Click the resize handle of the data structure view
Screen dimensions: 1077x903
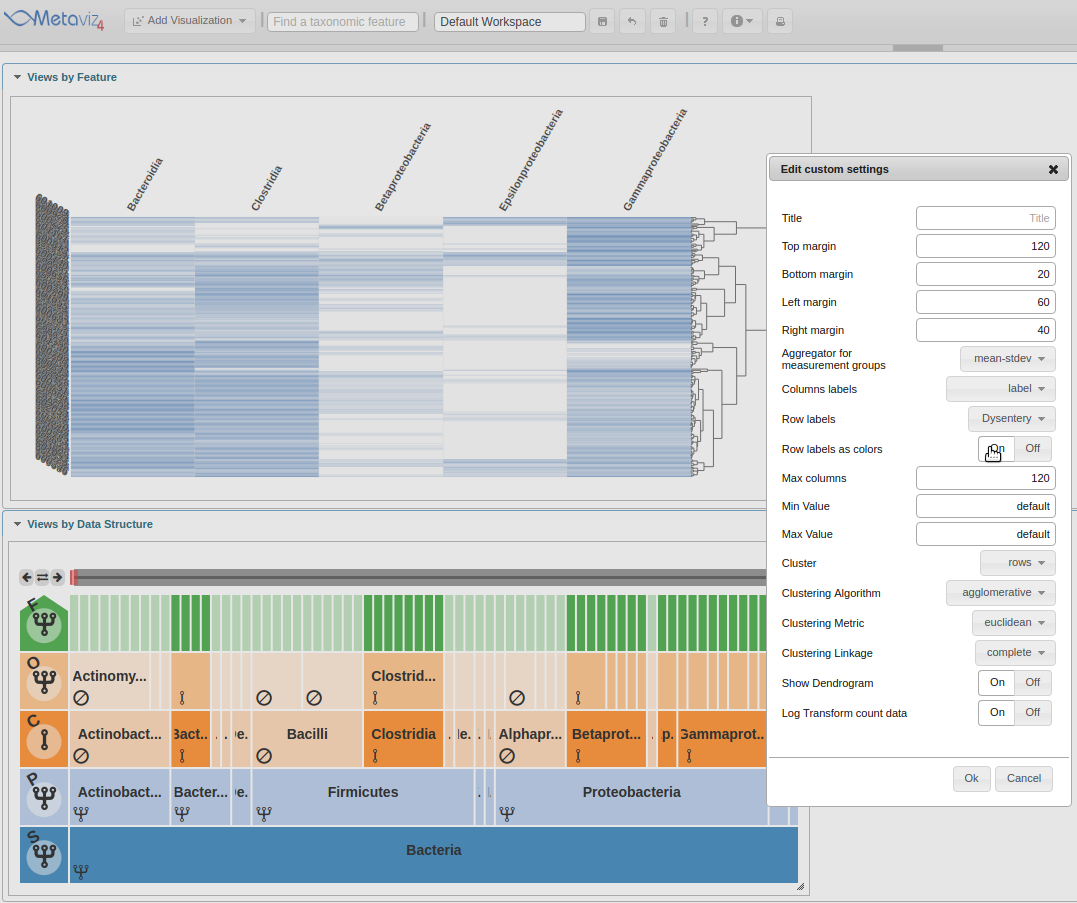[x=800, y=887]
